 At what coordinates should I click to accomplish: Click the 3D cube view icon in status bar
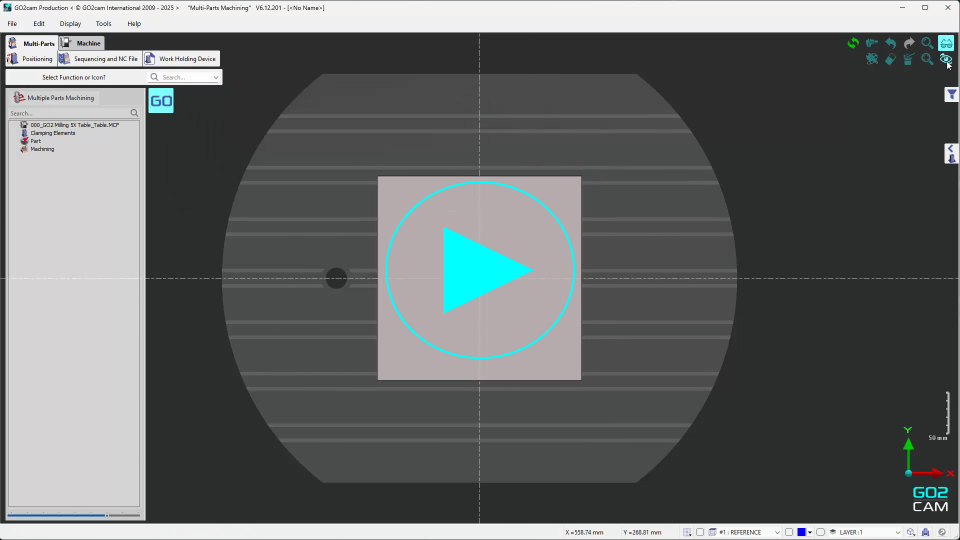coord(911,533)
